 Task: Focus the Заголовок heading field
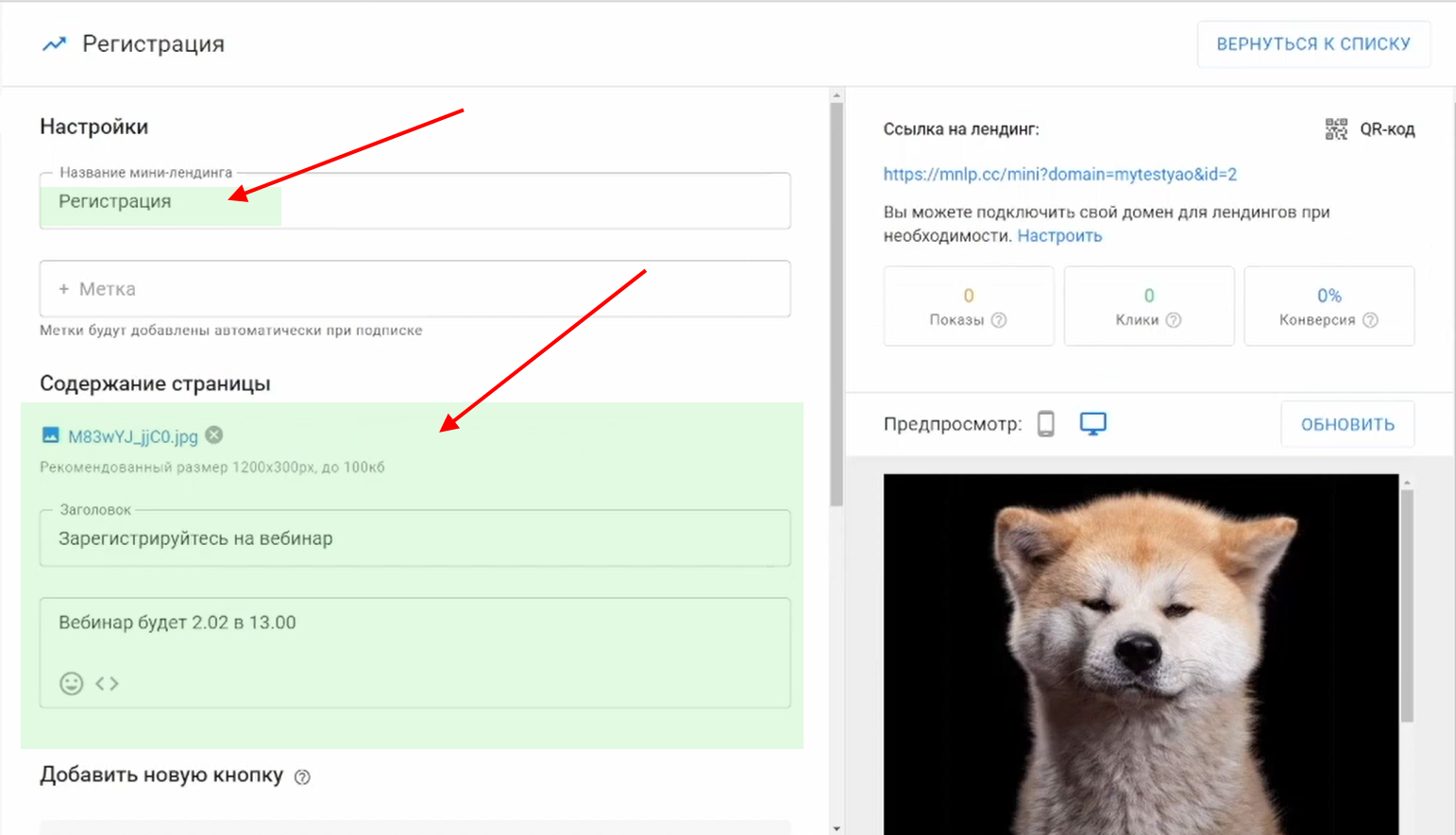(x=415, y=538)
